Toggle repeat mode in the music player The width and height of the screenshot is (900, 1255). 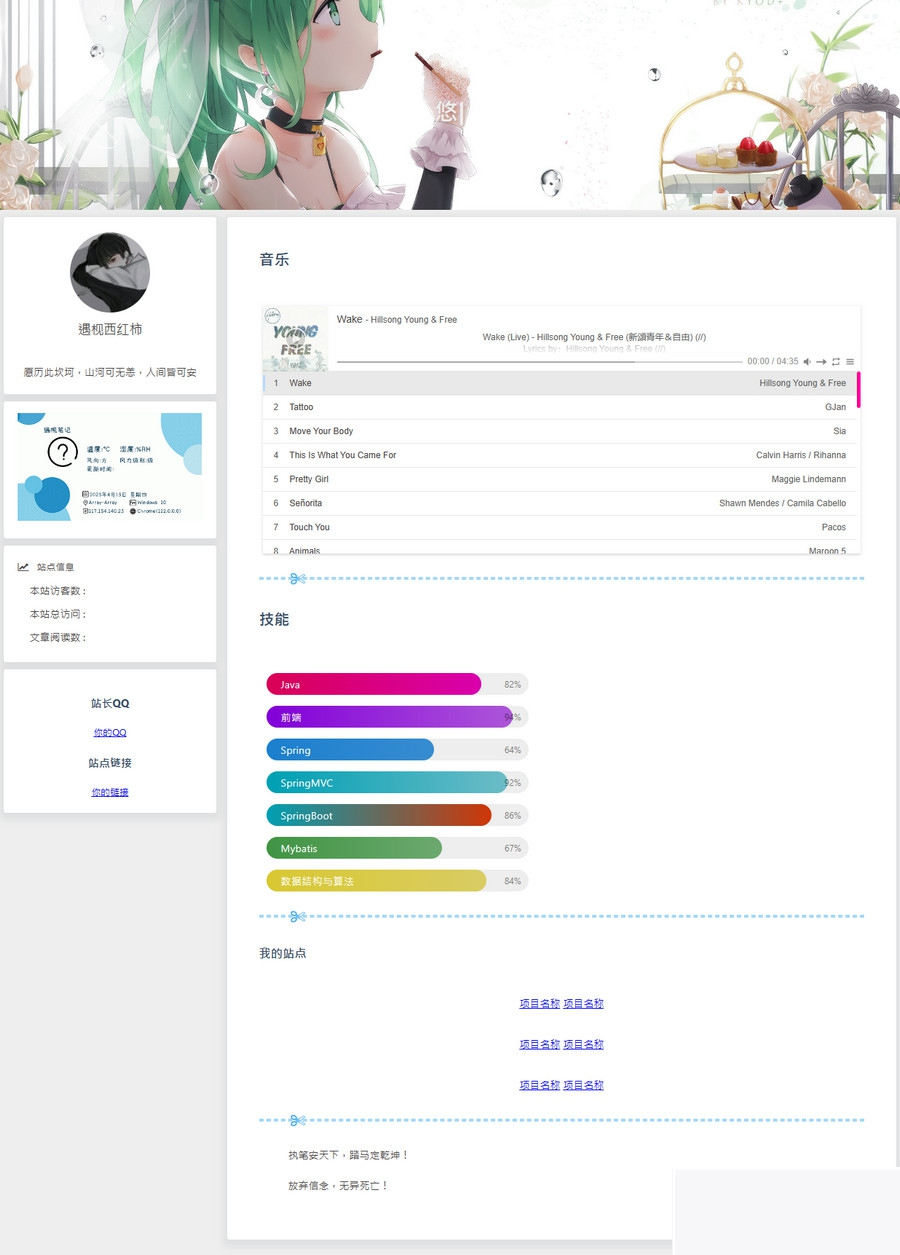[836, 362]
